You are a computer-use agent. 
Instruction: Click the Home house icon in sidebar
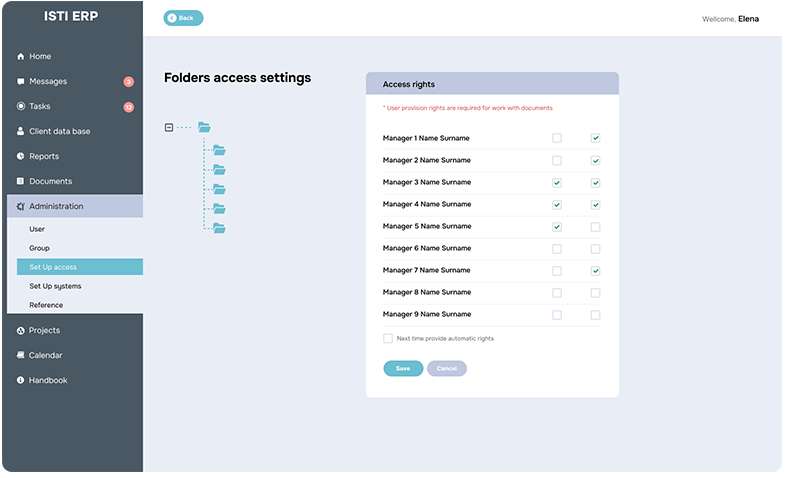(x=21, y=57)
